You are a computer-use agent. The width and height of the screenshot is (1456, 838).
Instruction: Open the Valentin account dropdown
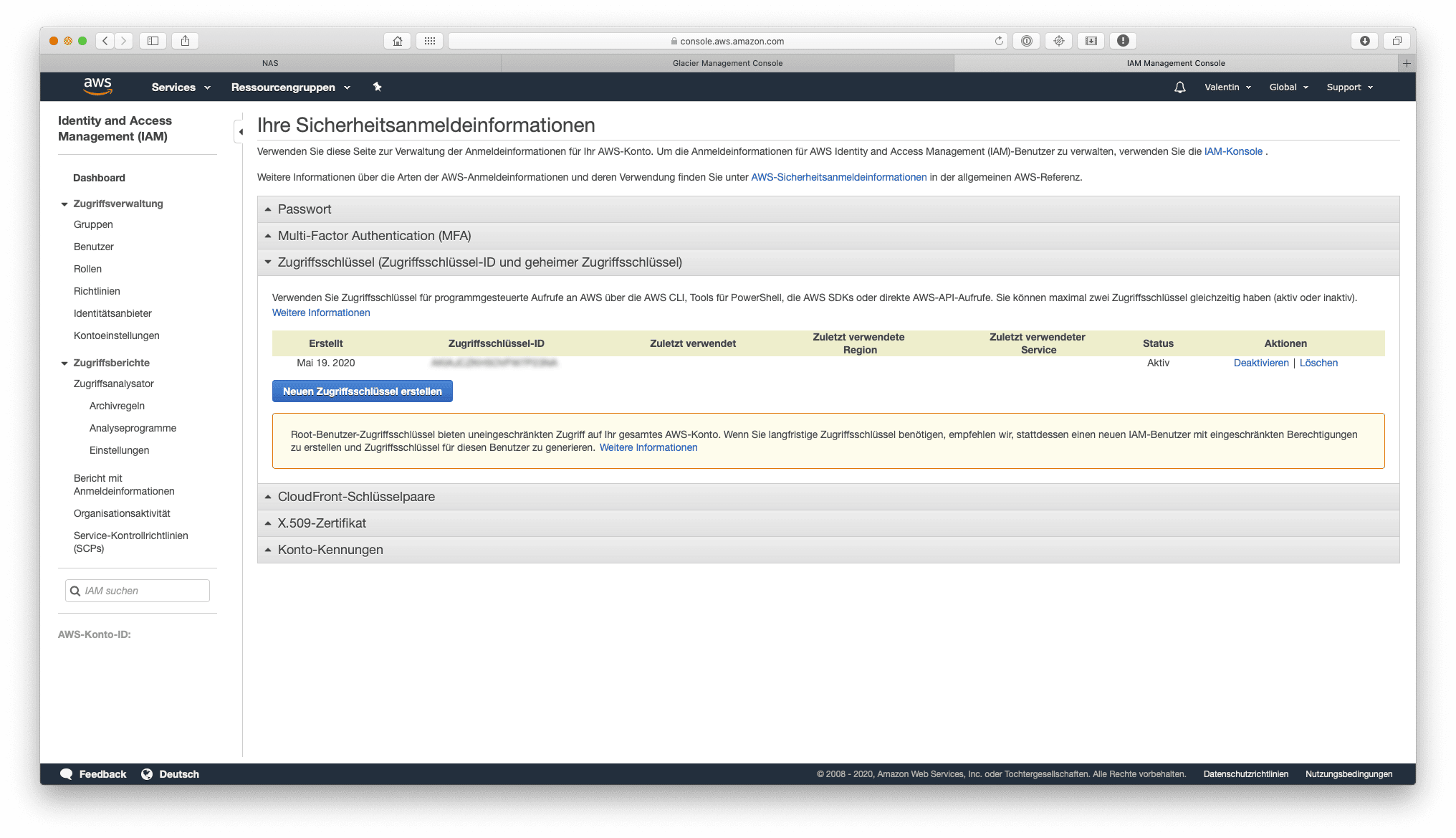tap(1227, 87)
